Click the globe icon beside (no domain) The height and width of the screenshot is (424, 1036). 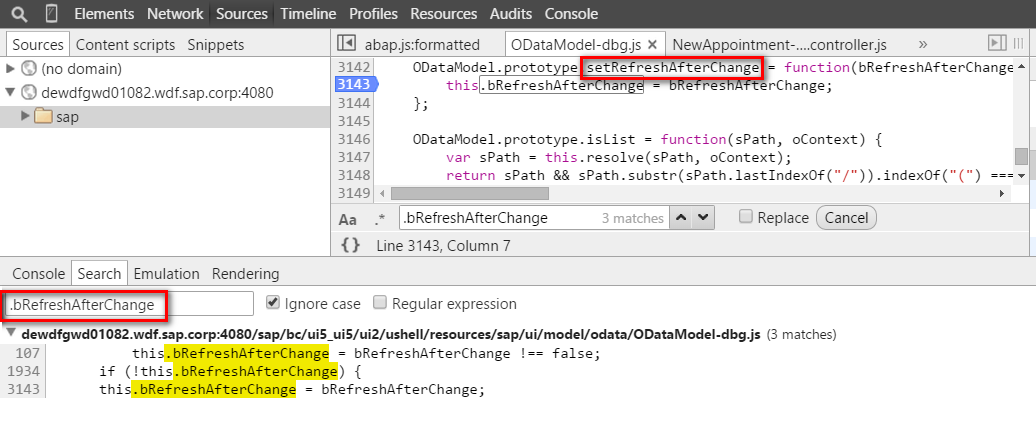pos(29,69)
